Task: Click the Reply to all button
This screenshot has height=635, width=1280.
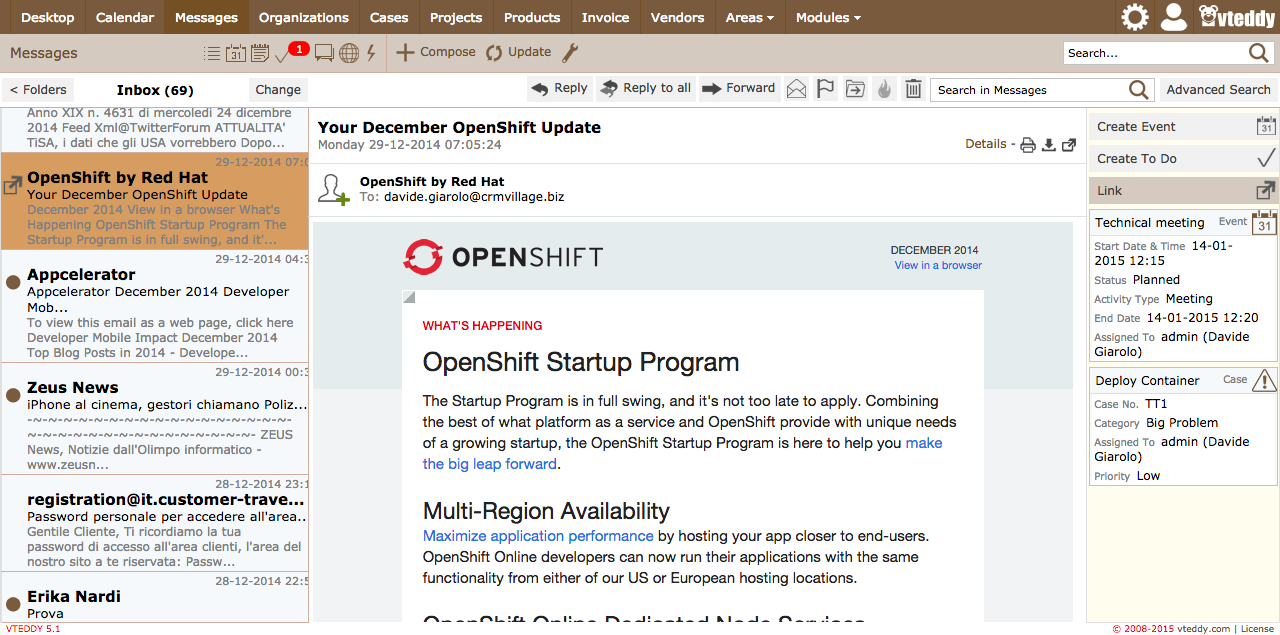Action: [645, 88]
